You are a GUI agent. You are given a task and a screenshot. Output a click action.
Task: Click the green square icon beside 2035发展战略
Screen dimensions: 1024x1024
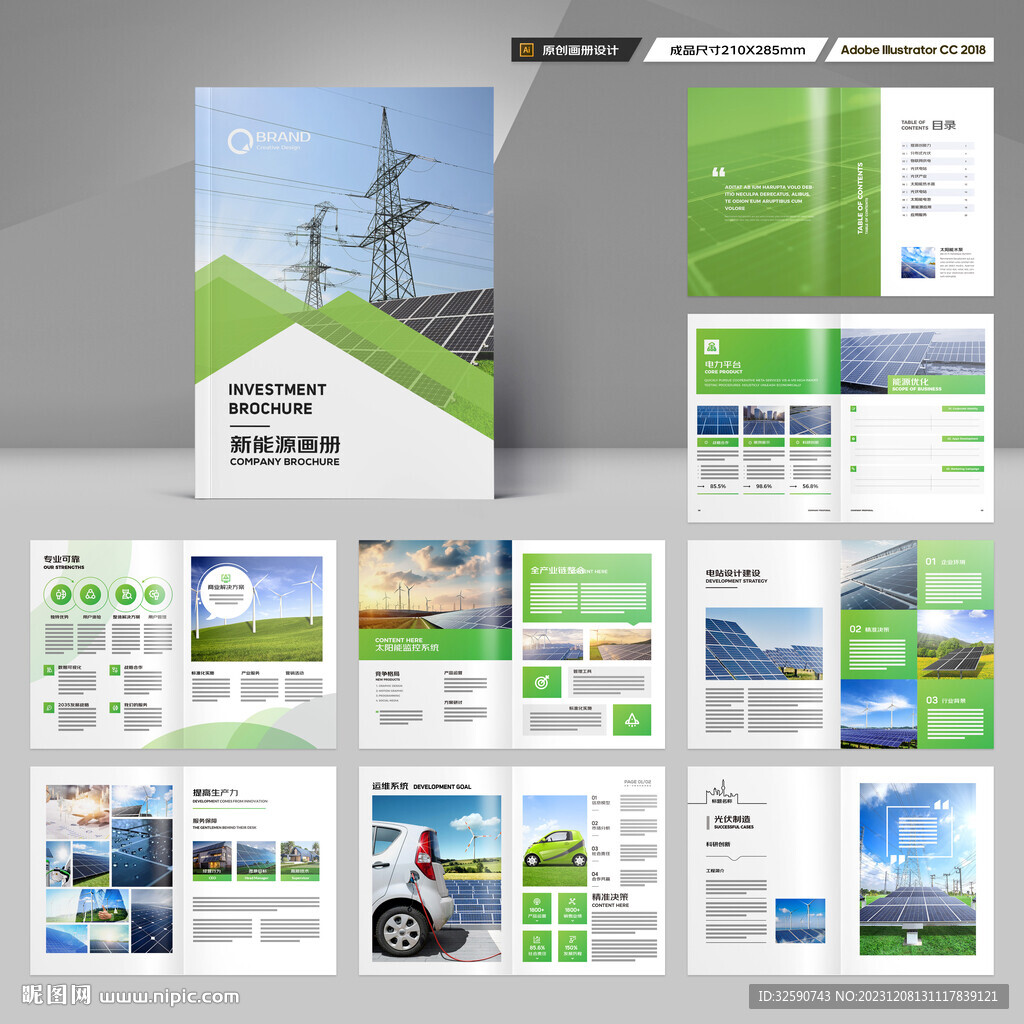[x=49, y=707]
